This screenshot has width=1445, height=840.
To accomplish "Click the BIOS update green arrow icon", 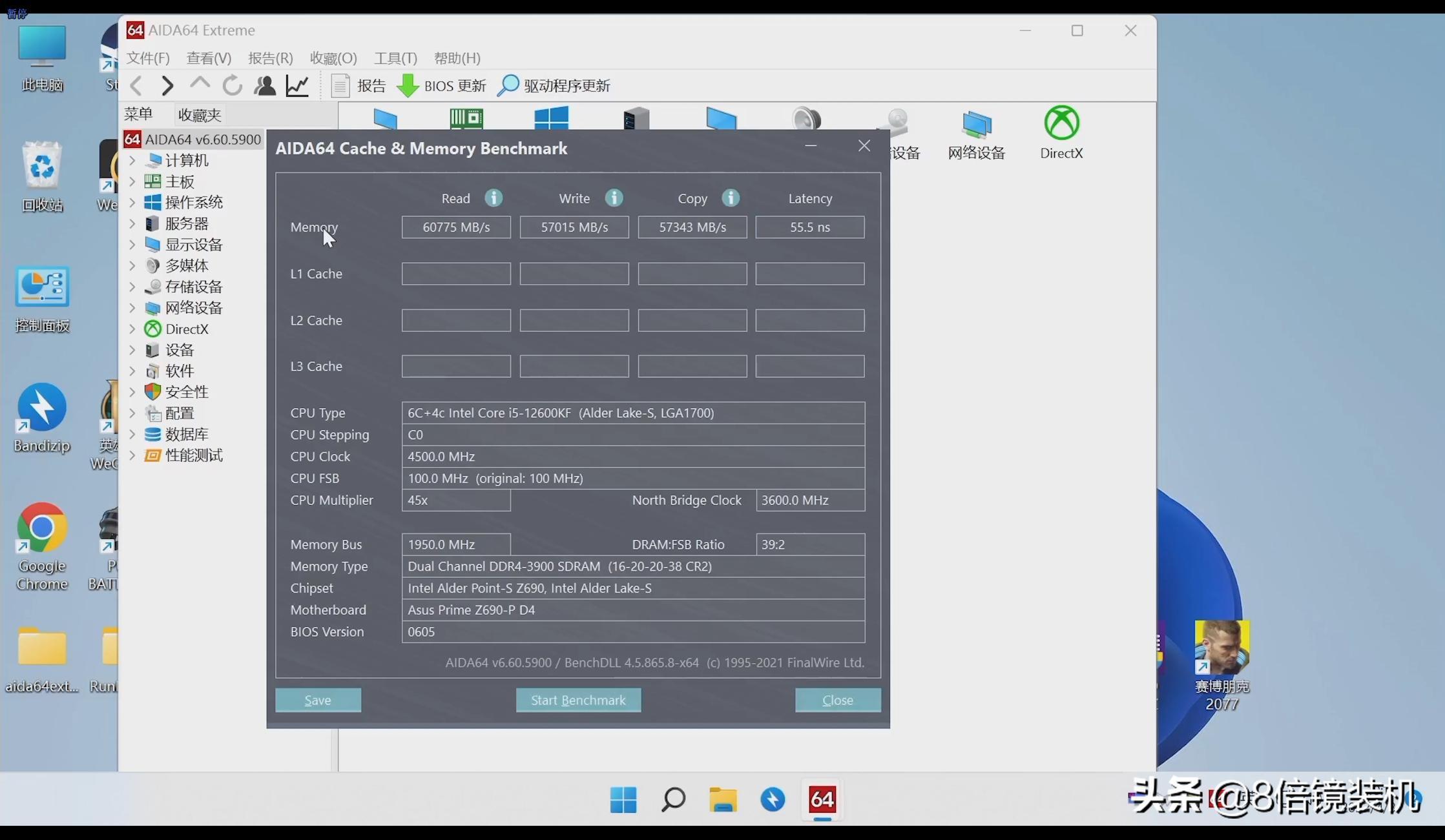I will (x=408, y=86).
